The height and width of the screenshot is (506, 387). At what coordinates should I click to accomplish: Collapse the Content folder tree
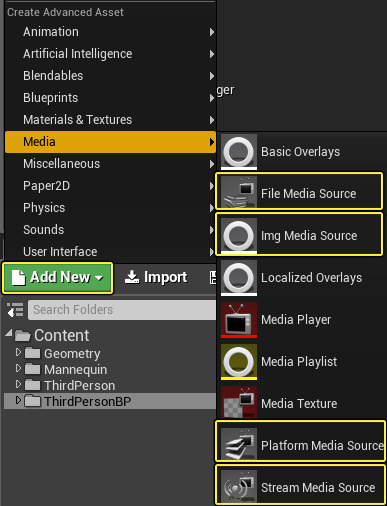click(x=9, y=333)
